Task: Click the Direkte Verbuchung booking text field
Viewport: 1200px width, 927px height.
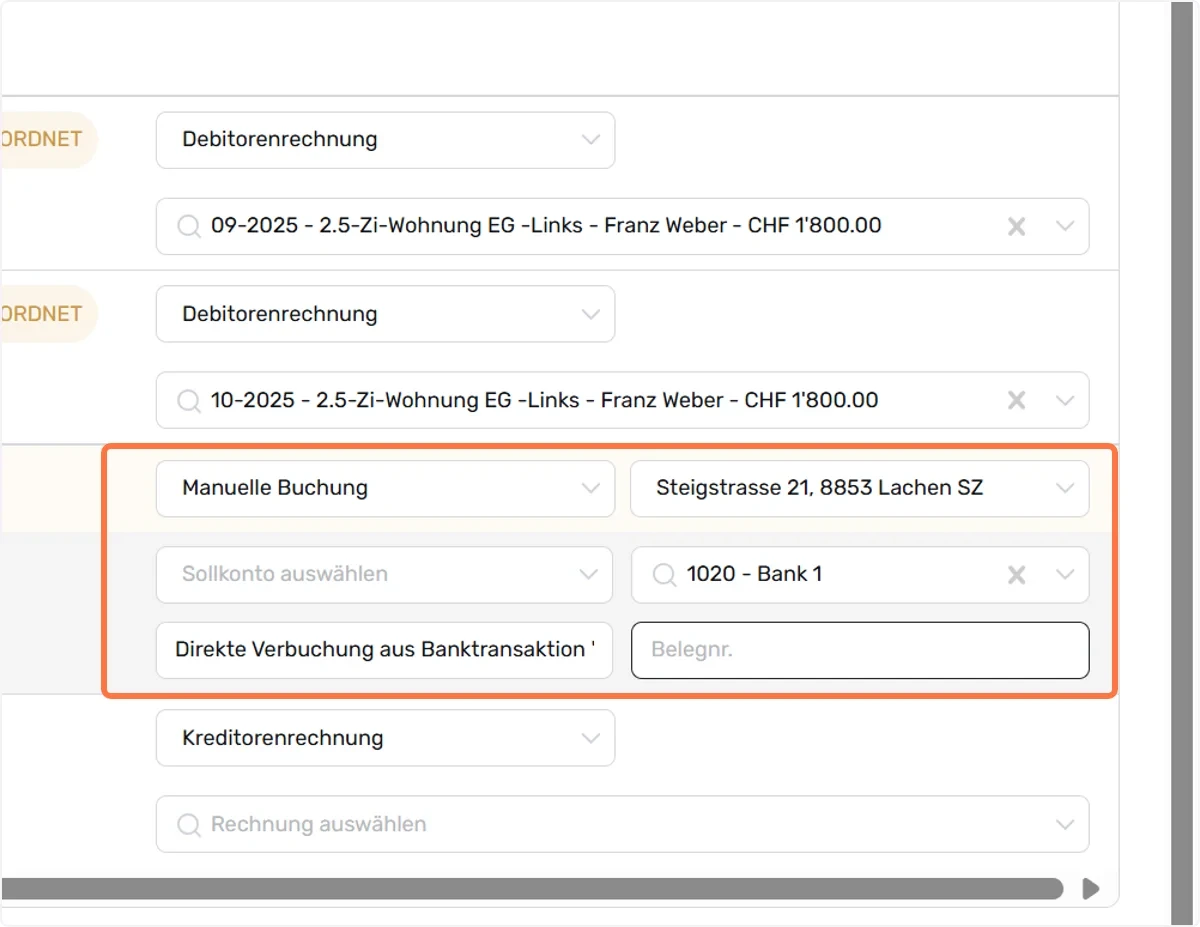Action: click(x=385, y=650)
